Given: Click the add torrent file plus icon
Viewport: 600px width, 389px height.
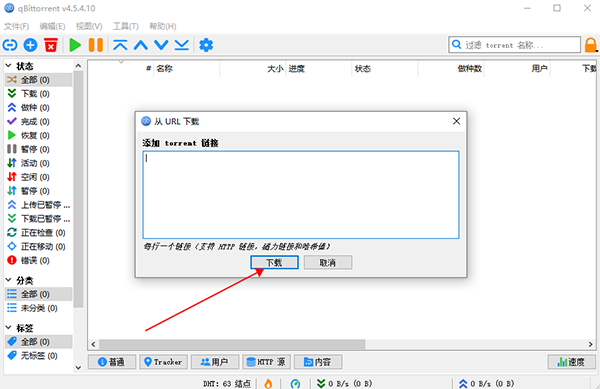Looking at the screenshot, I should (x=30, y=45).
